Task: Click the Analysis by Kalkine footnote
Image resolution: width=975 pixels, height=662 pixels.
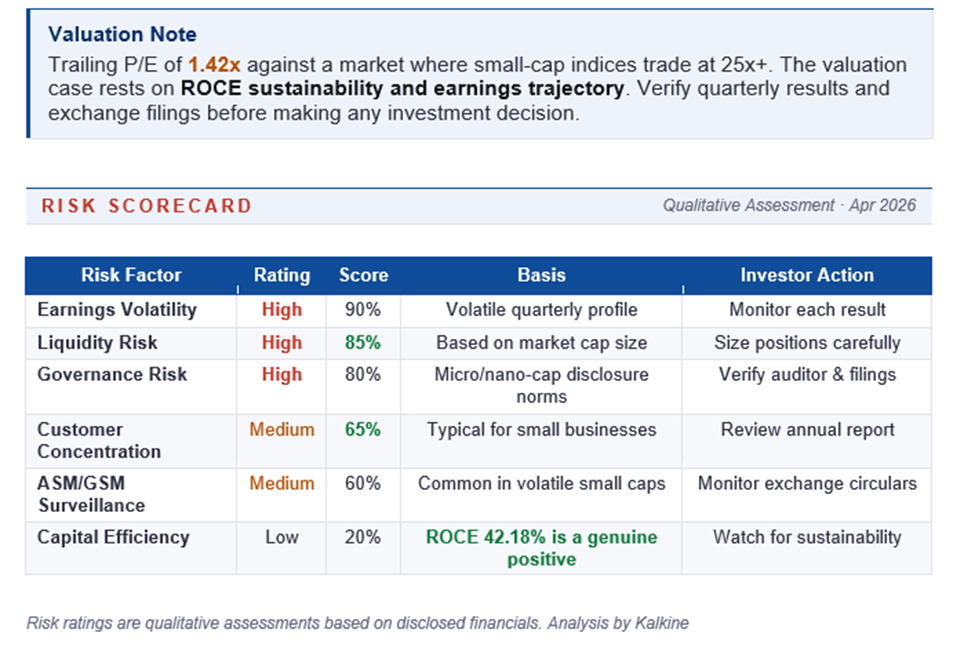Action: tap(617, 623)
